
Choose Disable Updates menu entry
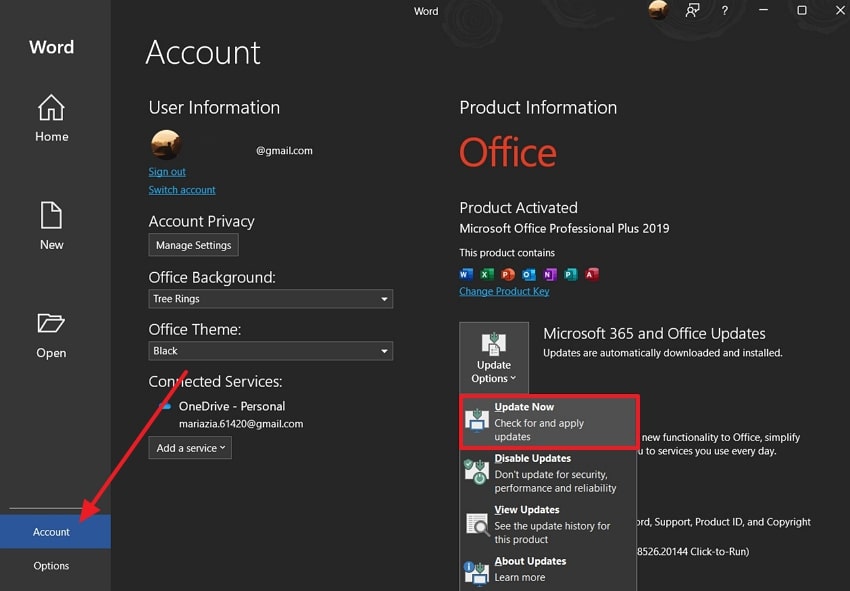[x=549, y=473]
